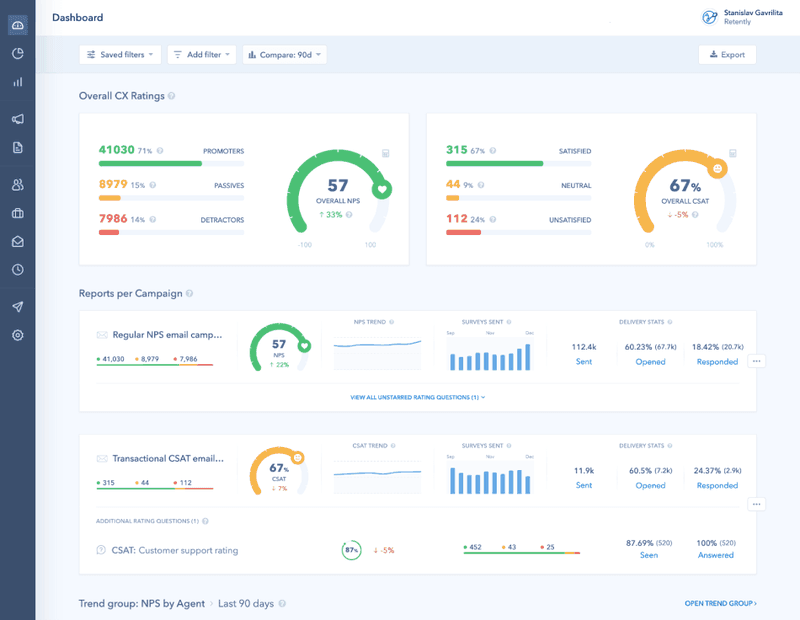Open the Dashboard section in the sidebar
This screenshot has width=800, height=620.
point(17,25)
